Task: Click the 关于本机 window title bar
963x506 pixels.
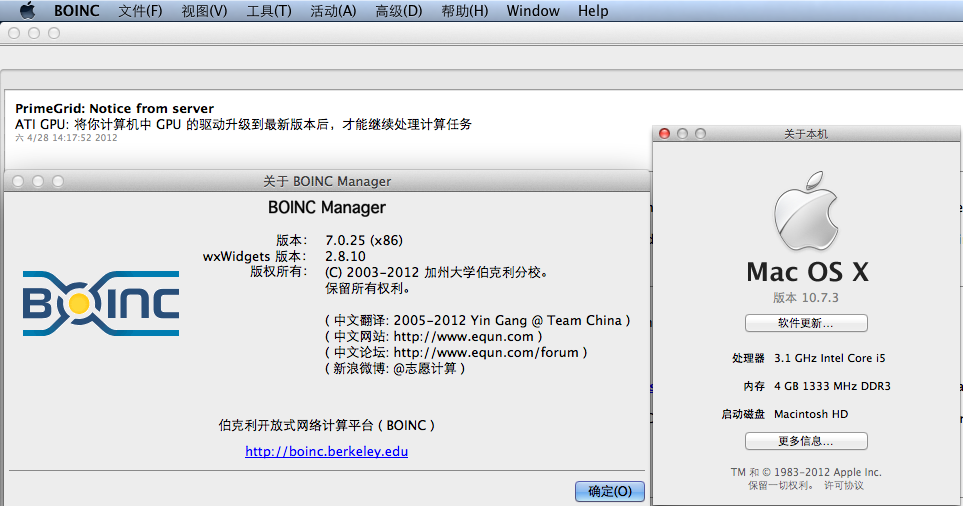Action: (806, 133)
